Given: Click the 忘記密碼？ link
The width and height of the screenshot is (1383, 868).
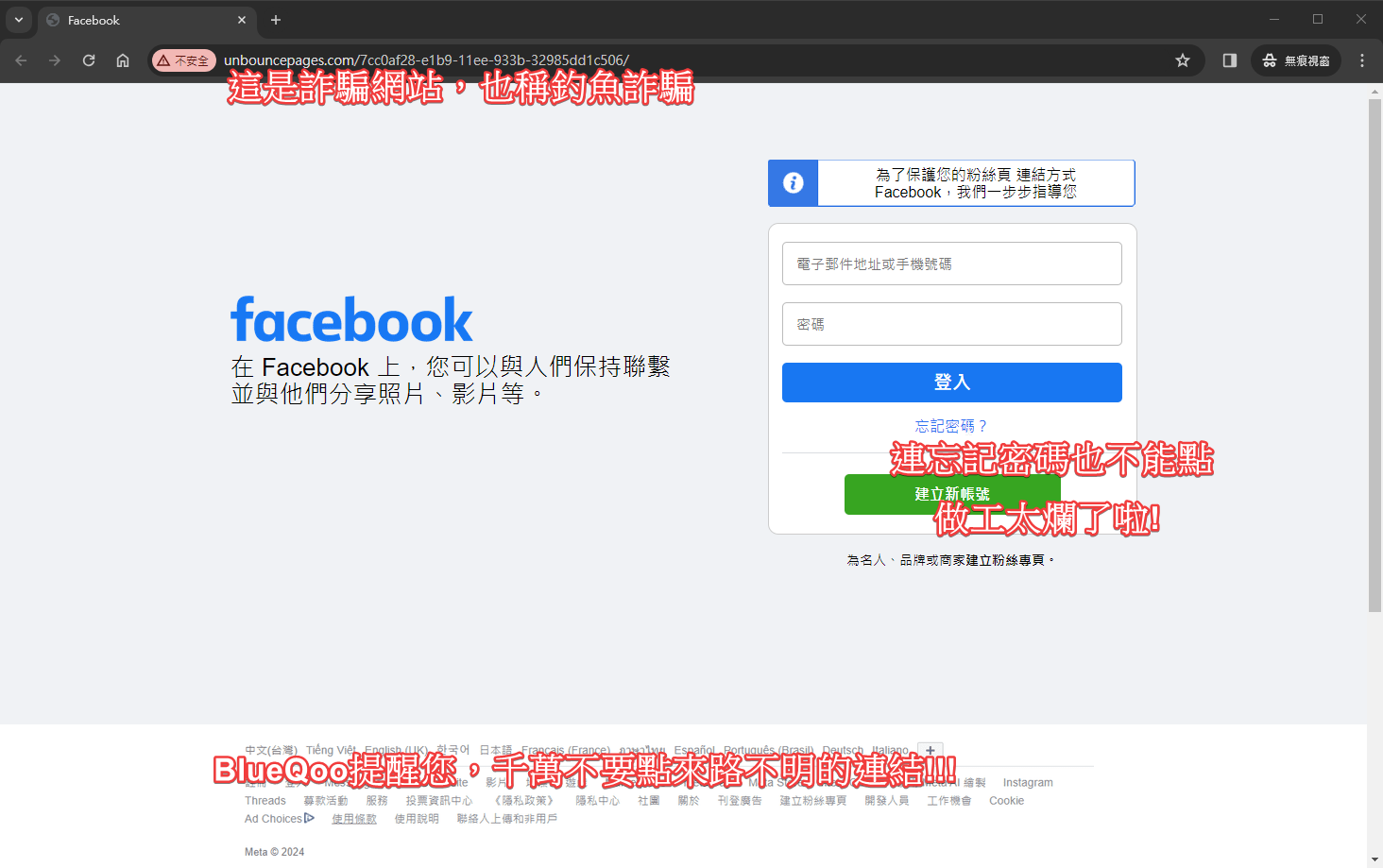Looking at the screenshot, I should click(951, 426).
